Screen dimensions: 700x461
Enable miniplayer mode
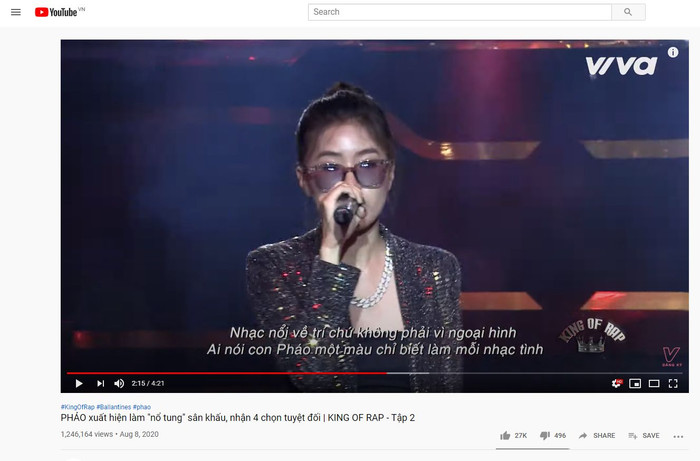click(x=635, y=383)
